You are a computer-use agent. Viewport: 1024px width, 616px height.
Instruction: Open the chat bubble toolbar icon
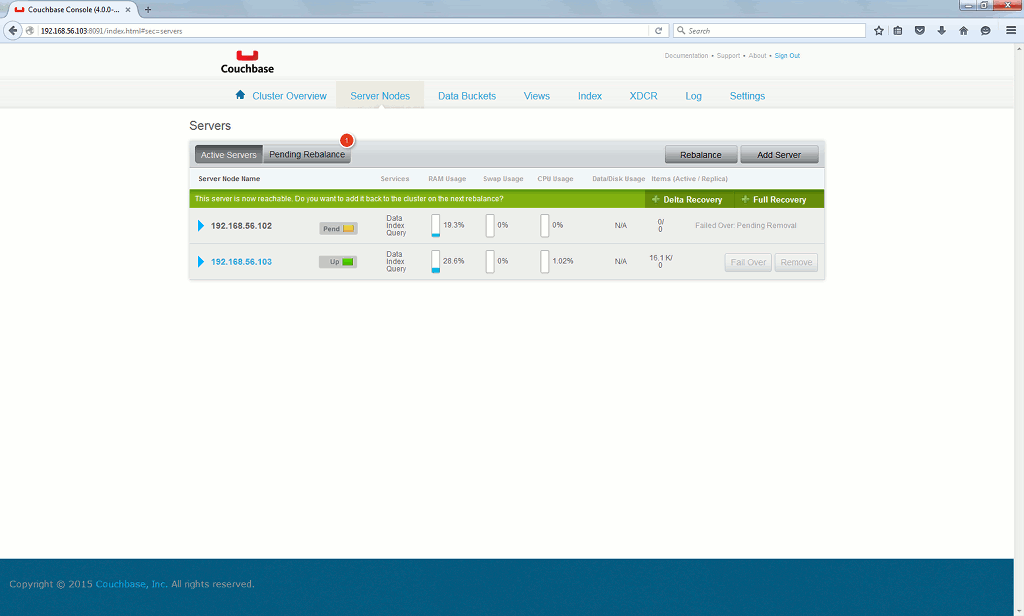coord(985,31)
